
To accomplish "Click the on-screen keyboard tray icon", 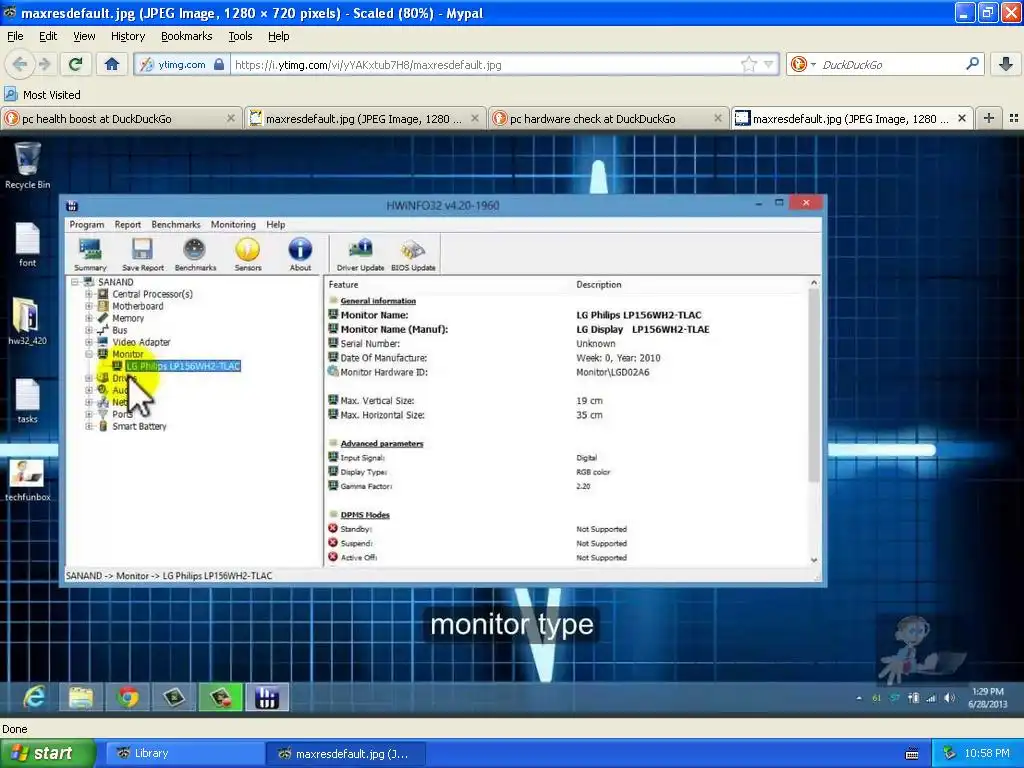I will click(912, 754).
